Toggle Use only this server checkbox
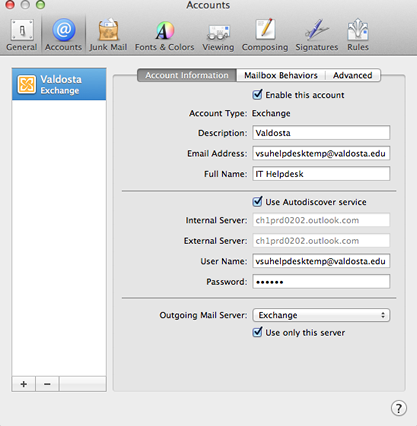 coord(257,332)
